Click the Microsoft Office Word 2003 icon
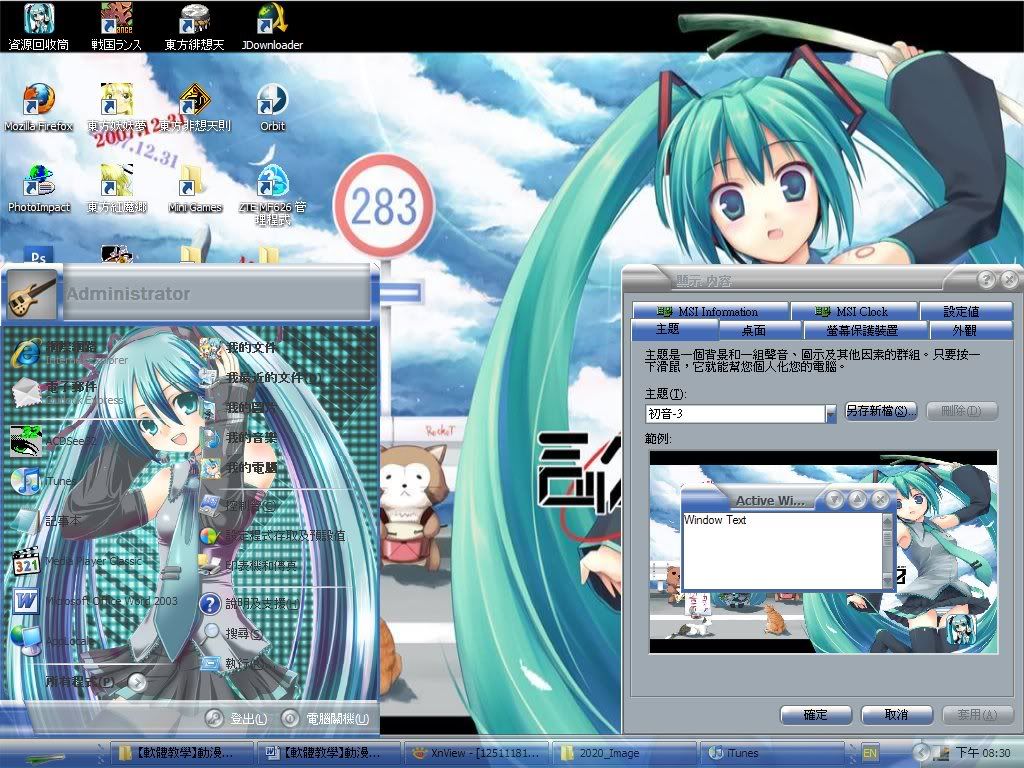 point(27,601)
